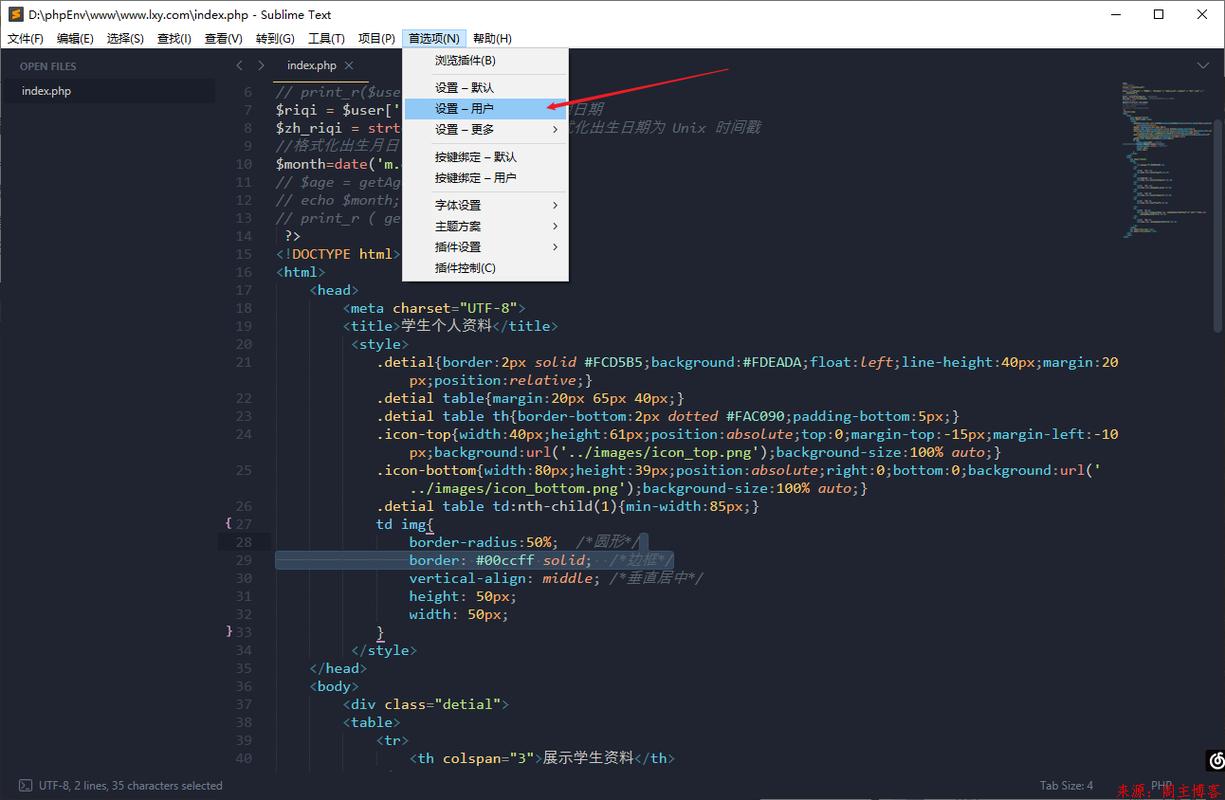Place cursor on the <meta charset="UTF-8"> line
1225x800 pixels.
coord(434,308)
